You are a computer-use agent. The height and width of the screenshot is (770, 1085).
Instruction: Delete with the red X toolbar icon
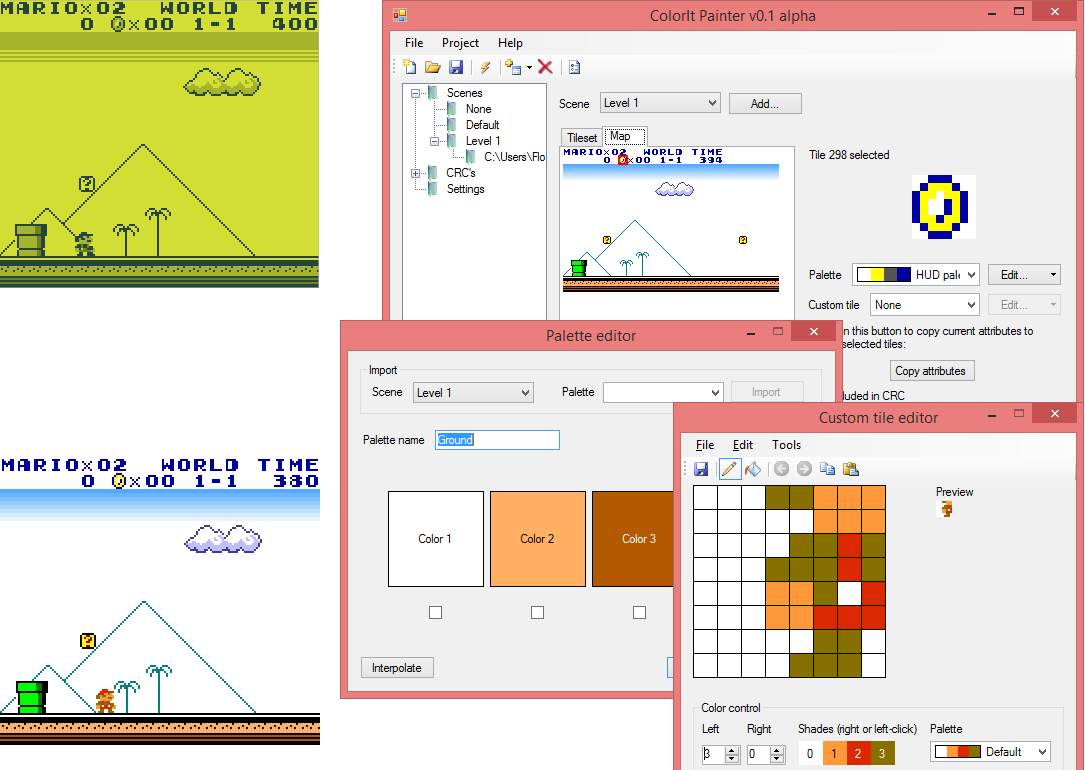click(x=545, y=67)
